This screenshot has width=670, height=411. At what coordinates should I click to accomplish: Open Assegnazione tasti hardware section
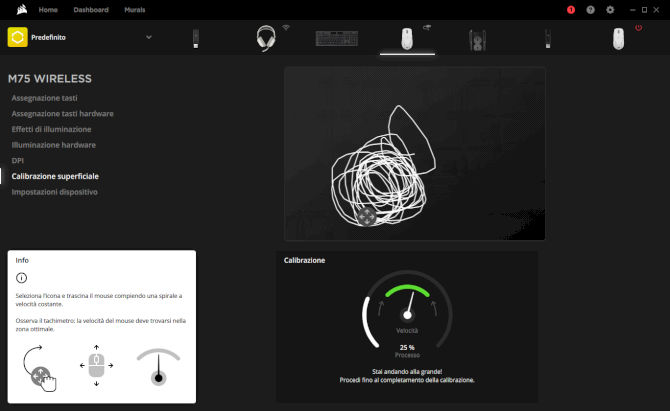[x=62, y=114]
